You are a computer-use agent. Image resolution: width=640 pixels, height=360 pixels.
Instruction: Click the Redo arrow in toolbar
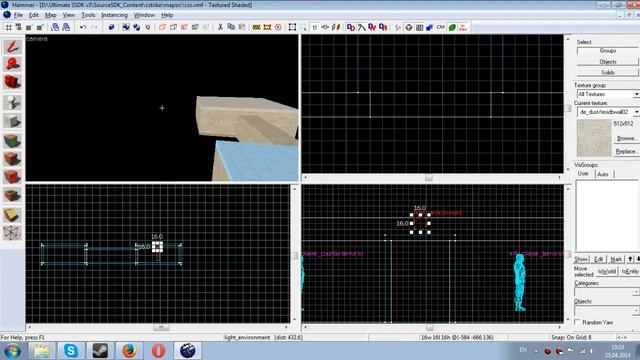94,27
